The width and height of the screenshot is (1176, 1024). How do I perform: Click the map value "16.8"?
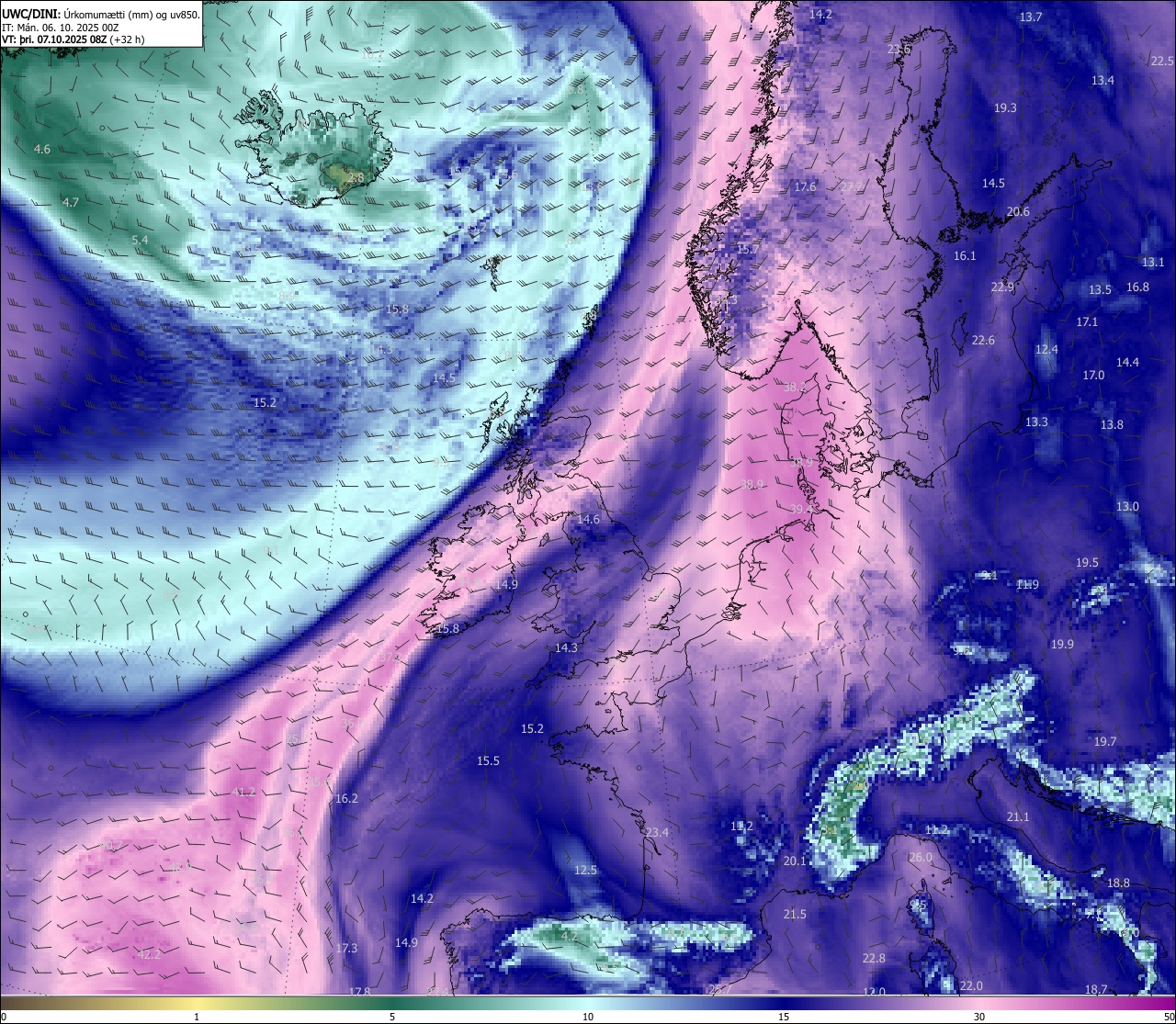point(1137,287)
